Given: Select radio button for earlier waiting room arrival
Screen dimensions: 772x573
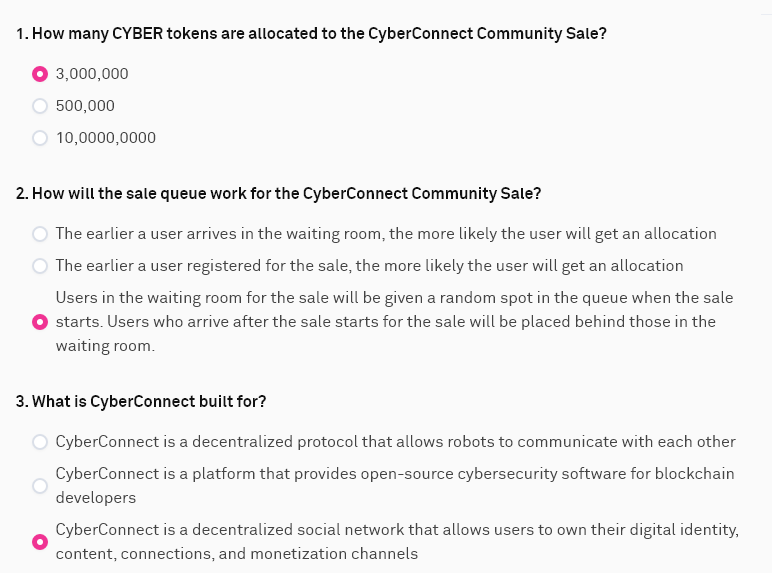Looking at the screenshot, I should pyautogui.click(x=40, y=234).
